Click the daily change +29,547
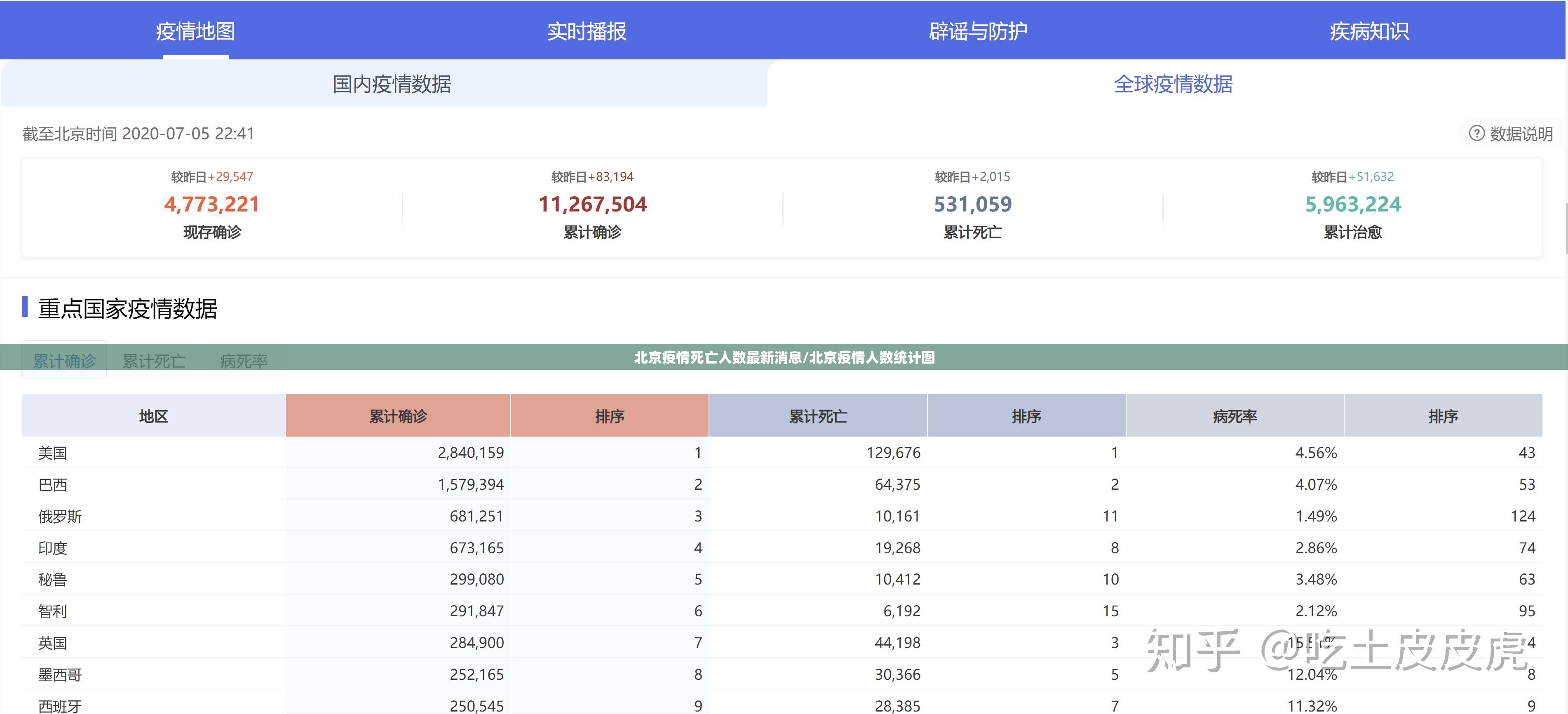The height and width of the screenshot is (714, 1568). point(231,176)
